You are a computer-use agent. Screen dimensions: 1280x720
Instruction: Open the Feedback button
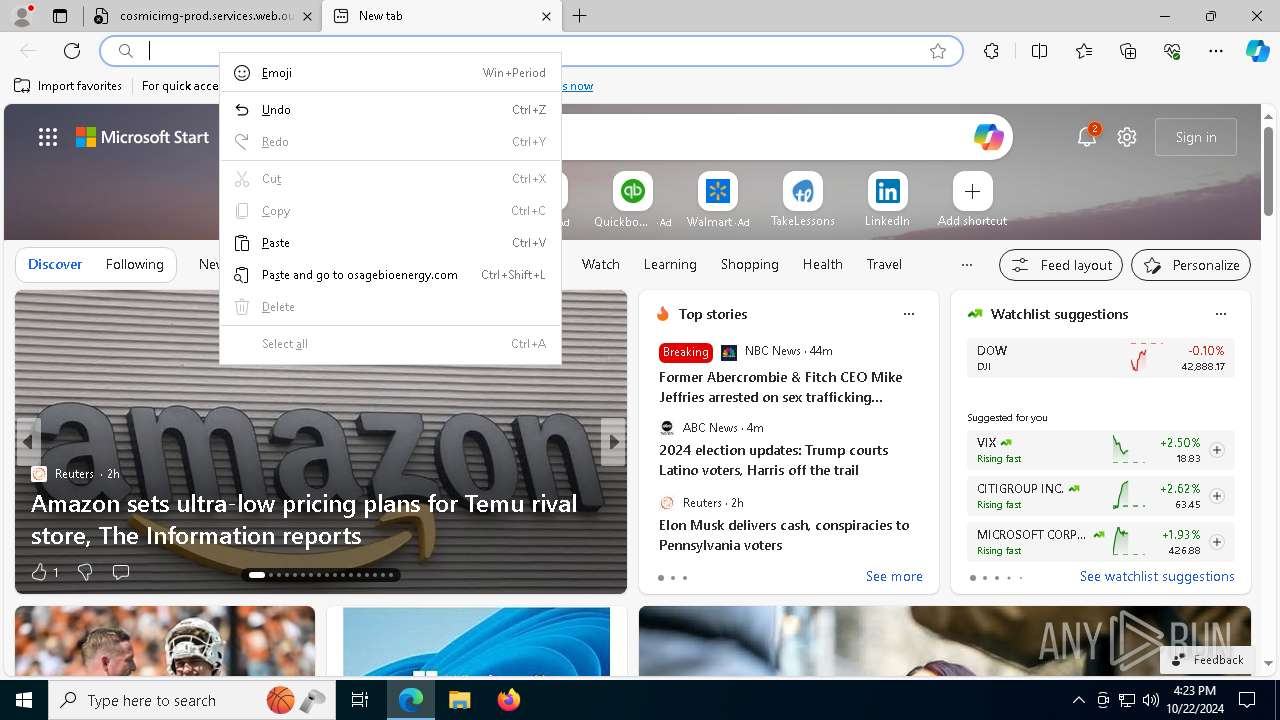1207,660
